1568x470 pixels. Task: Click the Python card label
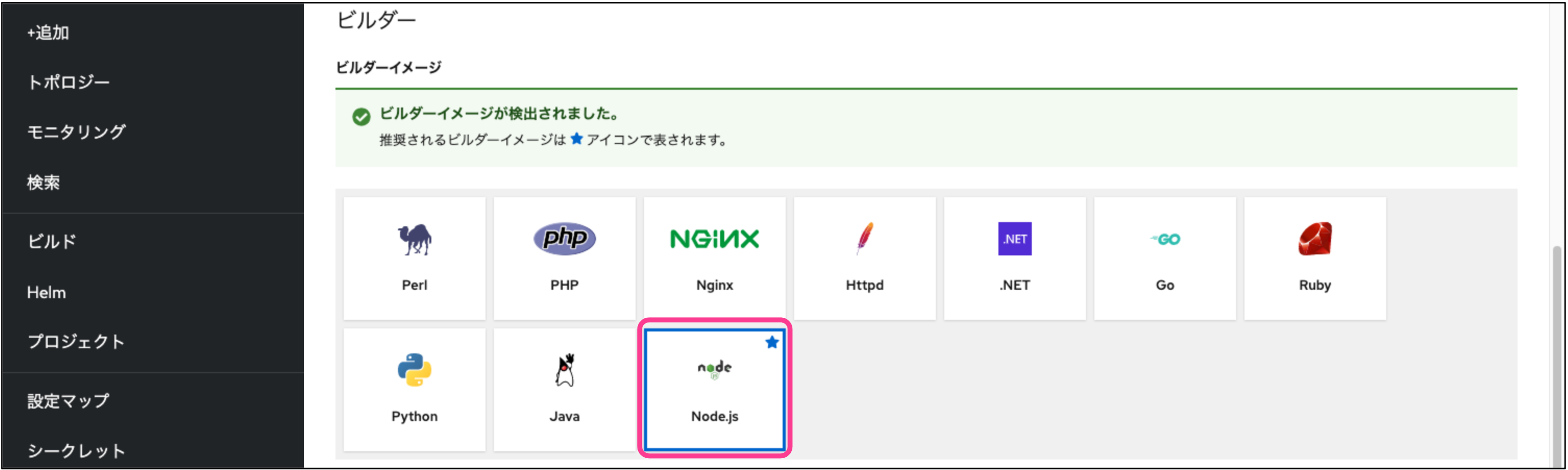point(414,416)
